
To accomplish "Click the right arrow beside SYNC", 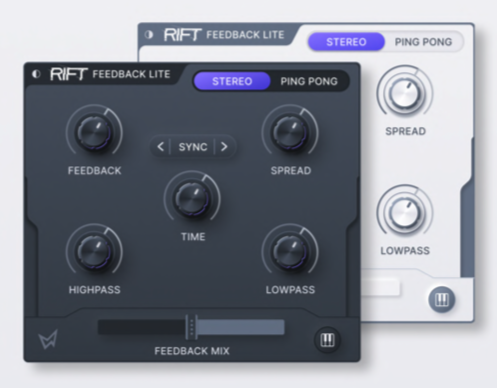I will point(224,147).
